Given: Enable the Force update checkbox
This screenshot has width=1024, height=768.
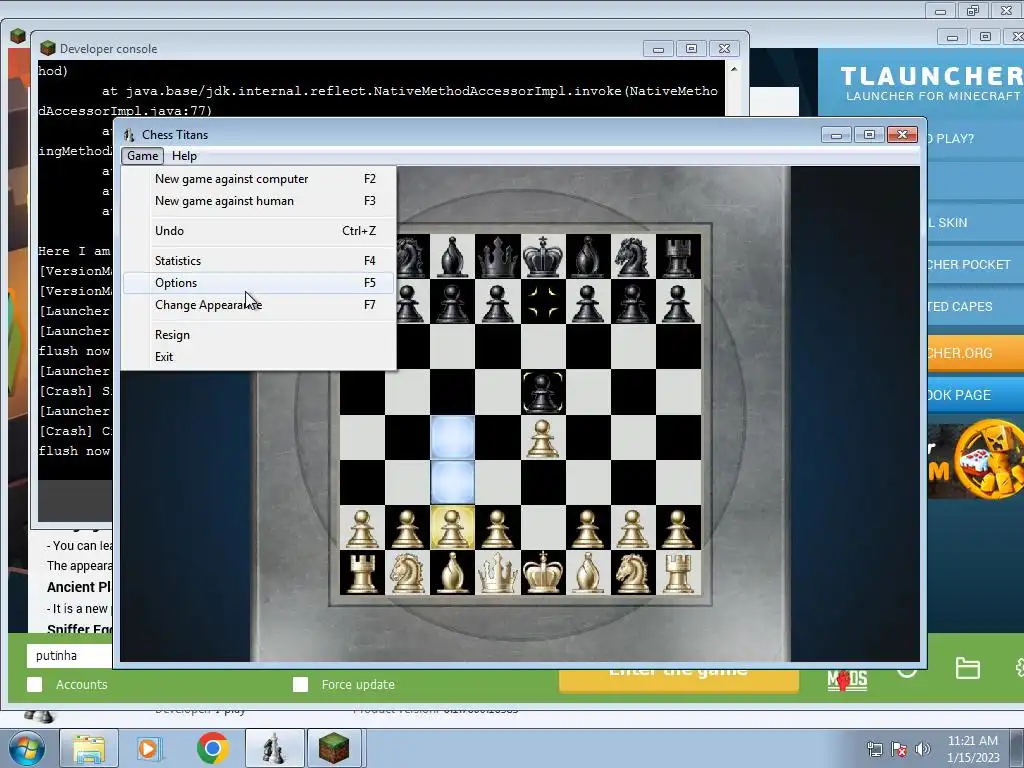Looking at the screenshot, I should click(300, 684).
